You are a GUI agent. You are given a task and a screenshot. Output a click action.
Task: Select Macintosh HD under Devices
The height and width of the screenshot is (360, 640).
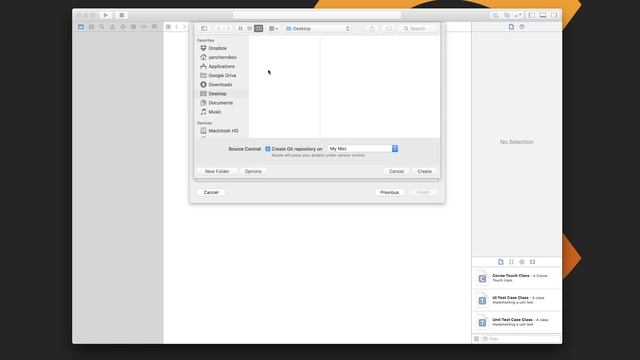(222, 131)
